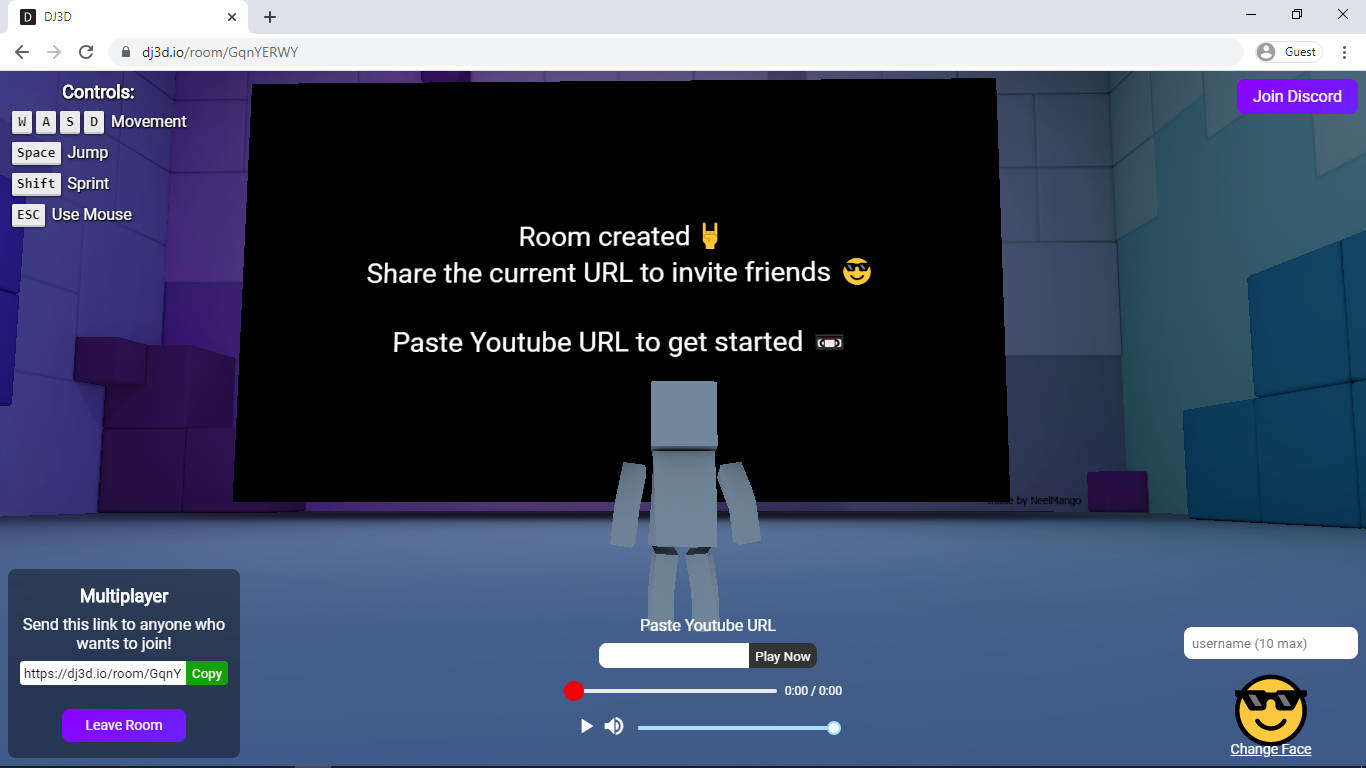Click the Leave Room button

(x=123, y=725)
